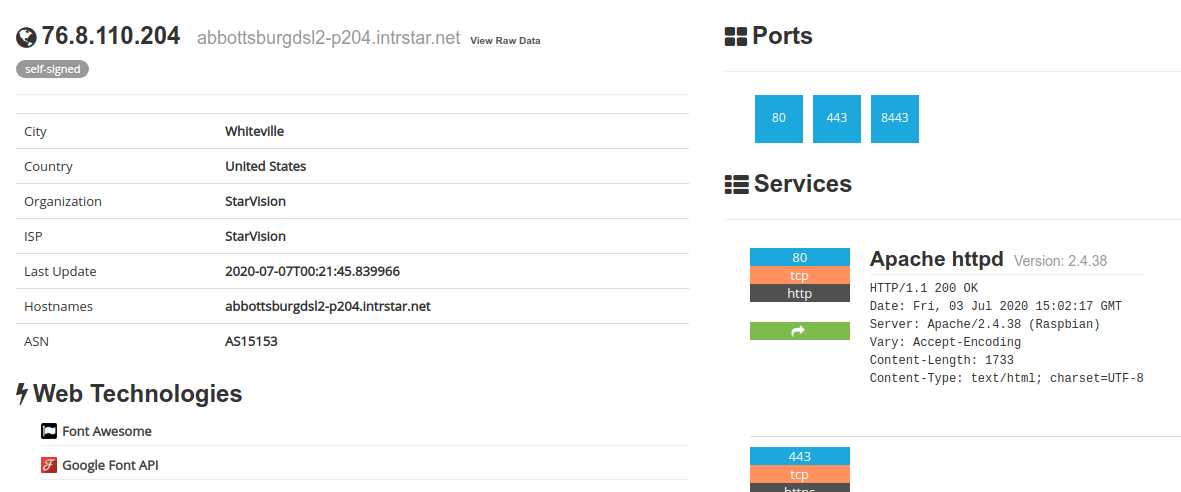Click the Ports grid icon

click(736, 37)
